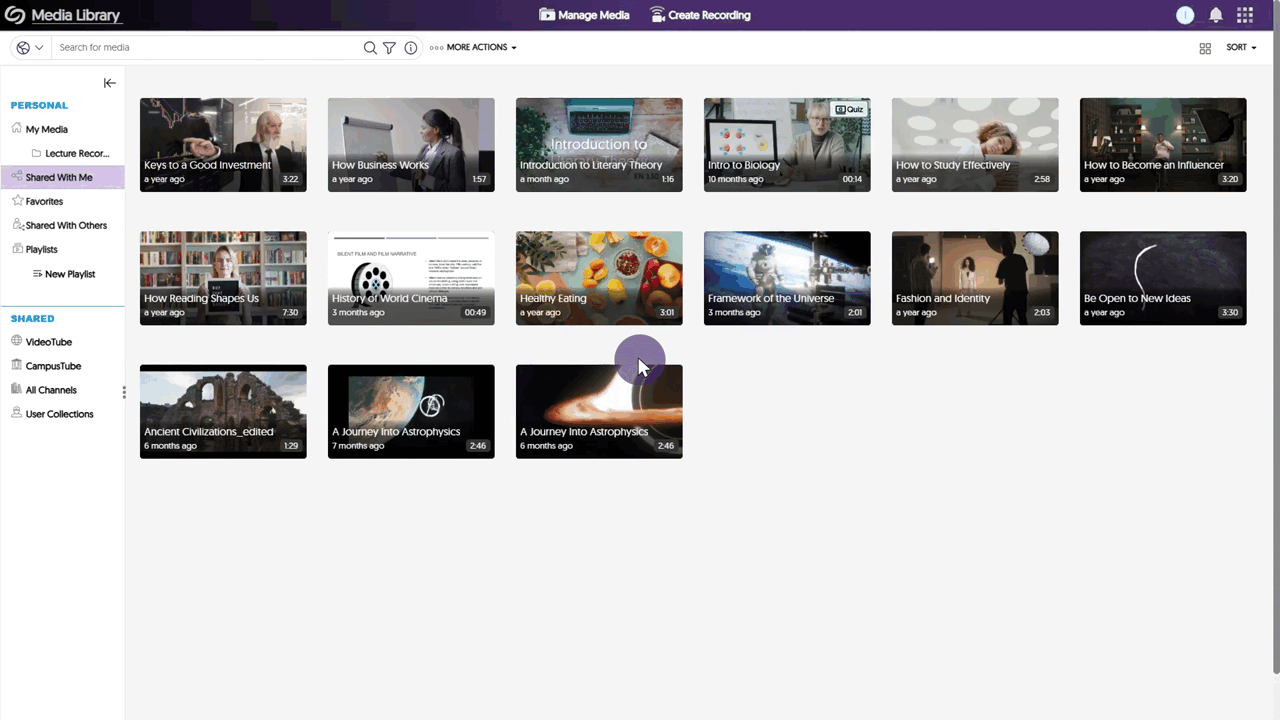Image resolution: width=1280 pixels, height=720 pixels.
Task: Create a New Playlist
Action: tap(69, 273)
